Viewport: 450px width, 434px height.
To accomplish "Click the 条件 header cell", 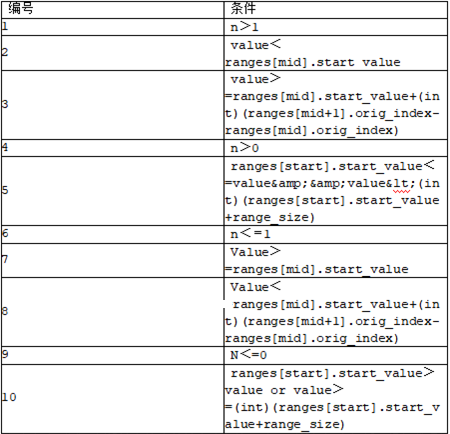I will [x=336, y=9].
